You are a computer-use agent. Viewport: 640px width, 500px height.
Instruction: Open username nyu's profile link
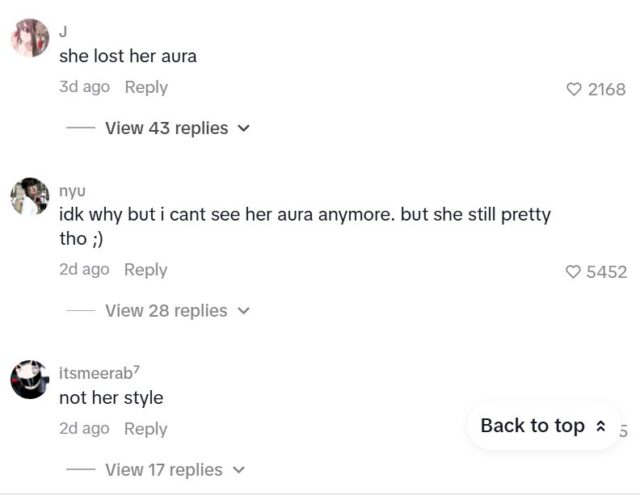pos(72,190)
